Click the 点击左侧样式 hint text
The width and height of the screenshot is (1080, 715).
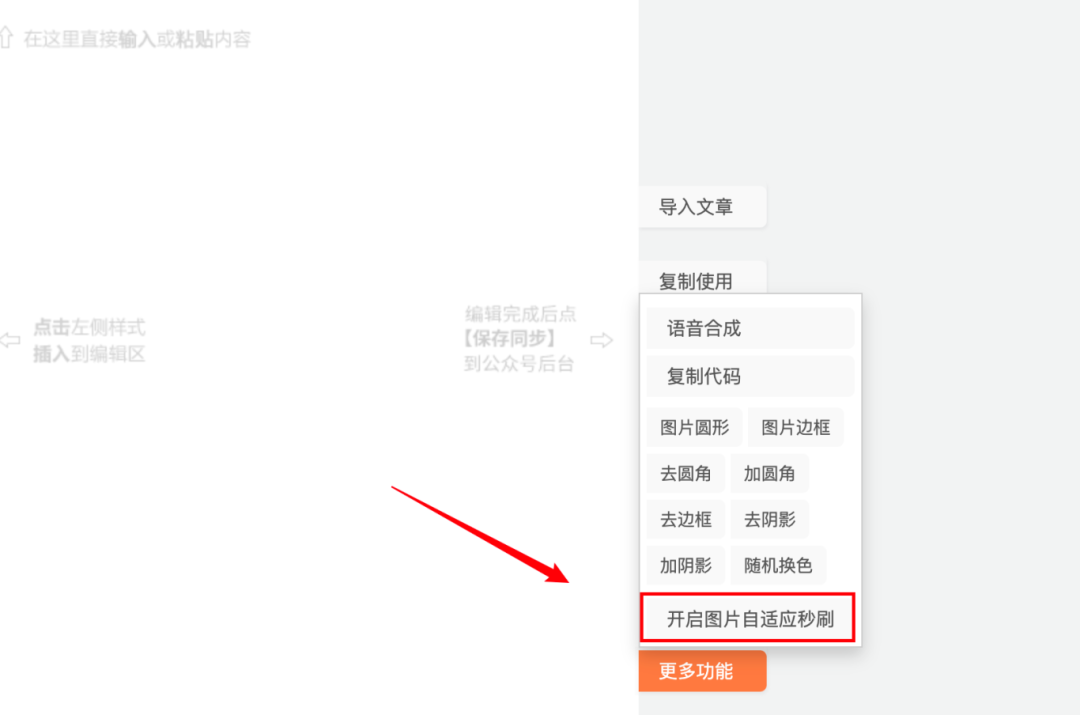89,327
